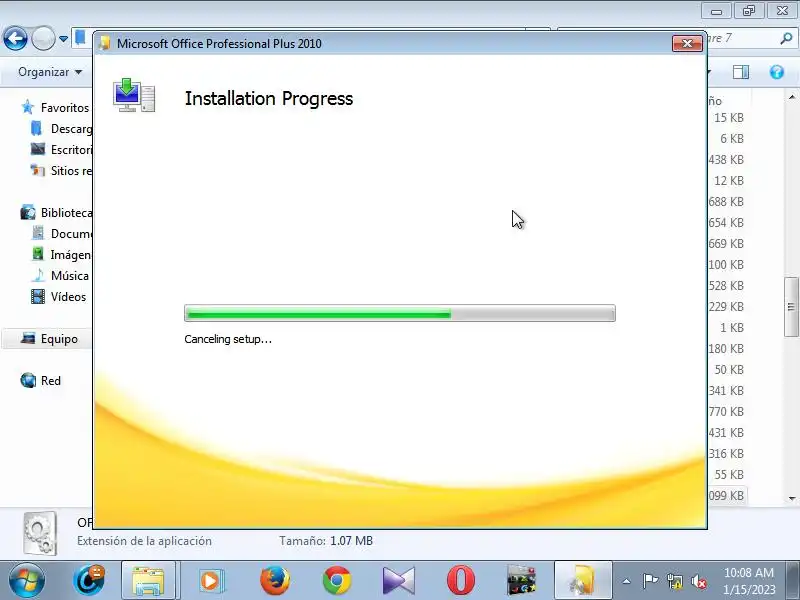Viewport: 800px width, 600px height.
Task: Open the Imágenes library
Action: coord(71,255)
